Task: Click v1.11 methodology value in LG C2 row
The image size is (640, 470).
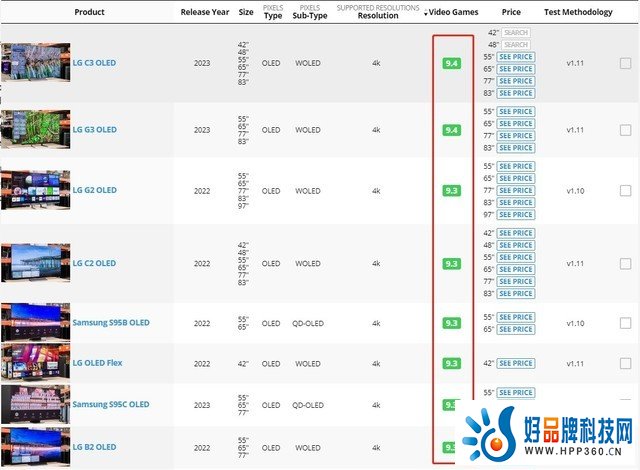Action: tap(575, 264)
